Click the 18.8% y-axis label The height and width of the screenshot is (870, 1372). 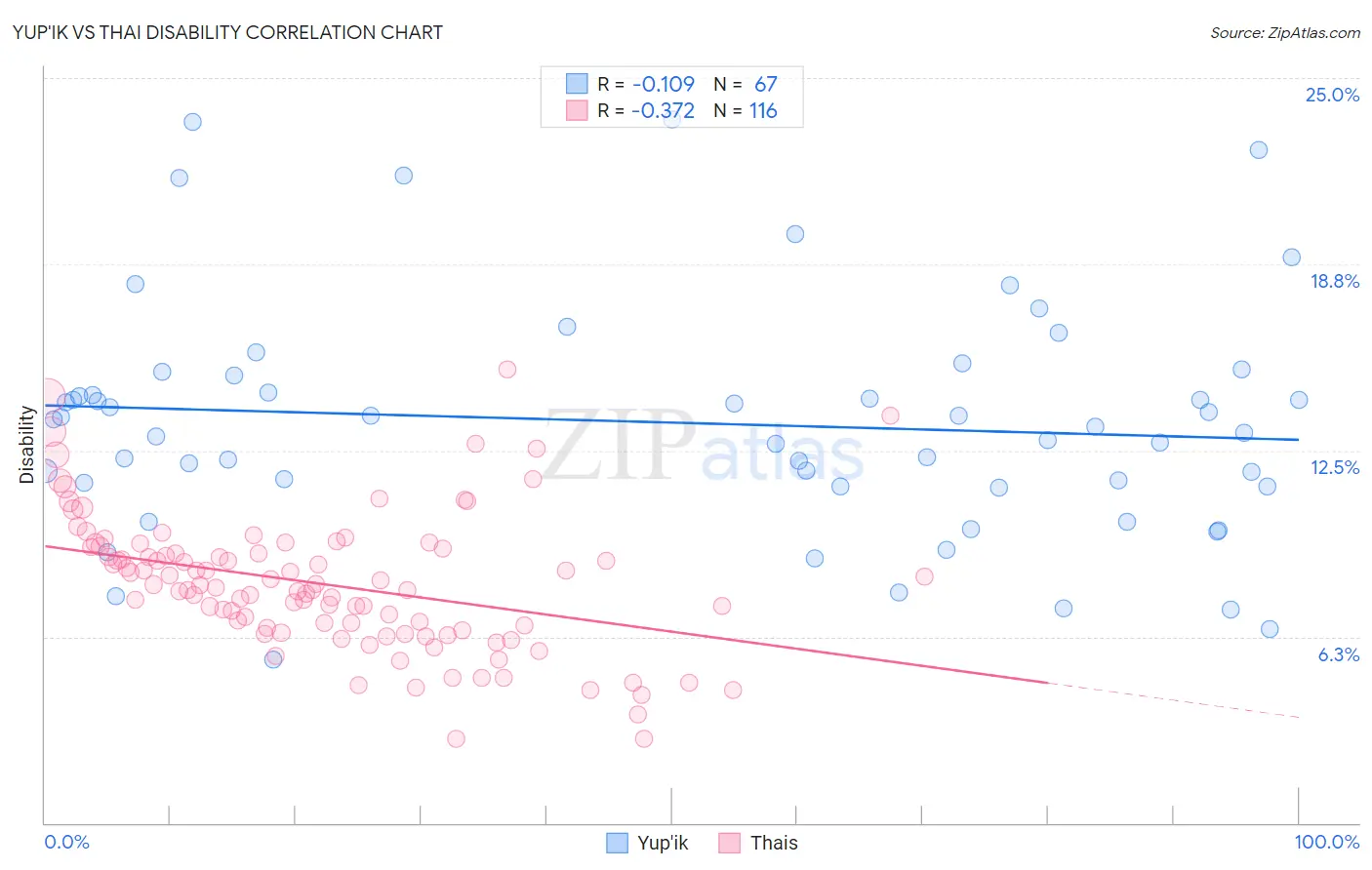(1334, 281)
